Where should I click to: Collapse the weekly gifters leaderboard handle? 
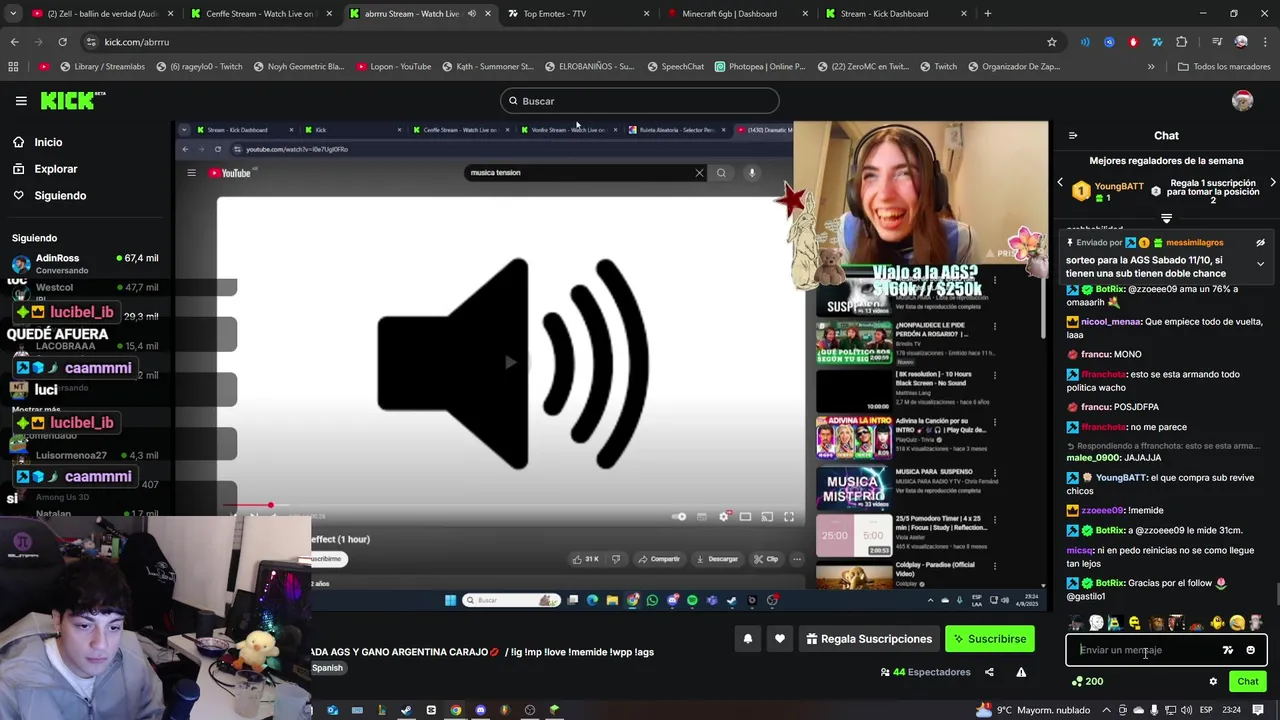click(x=1166, y=218)
